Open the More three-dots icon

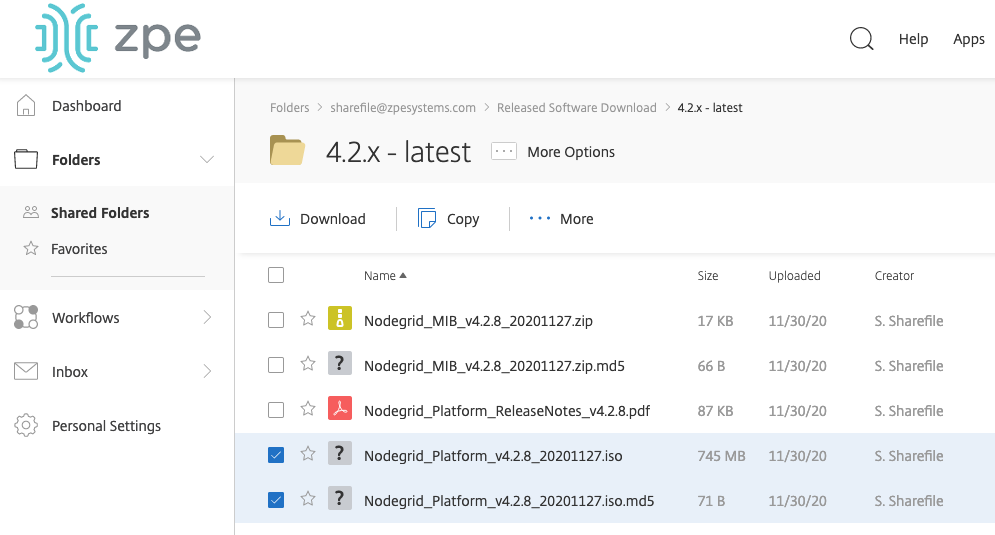click(x=540, y=218)
